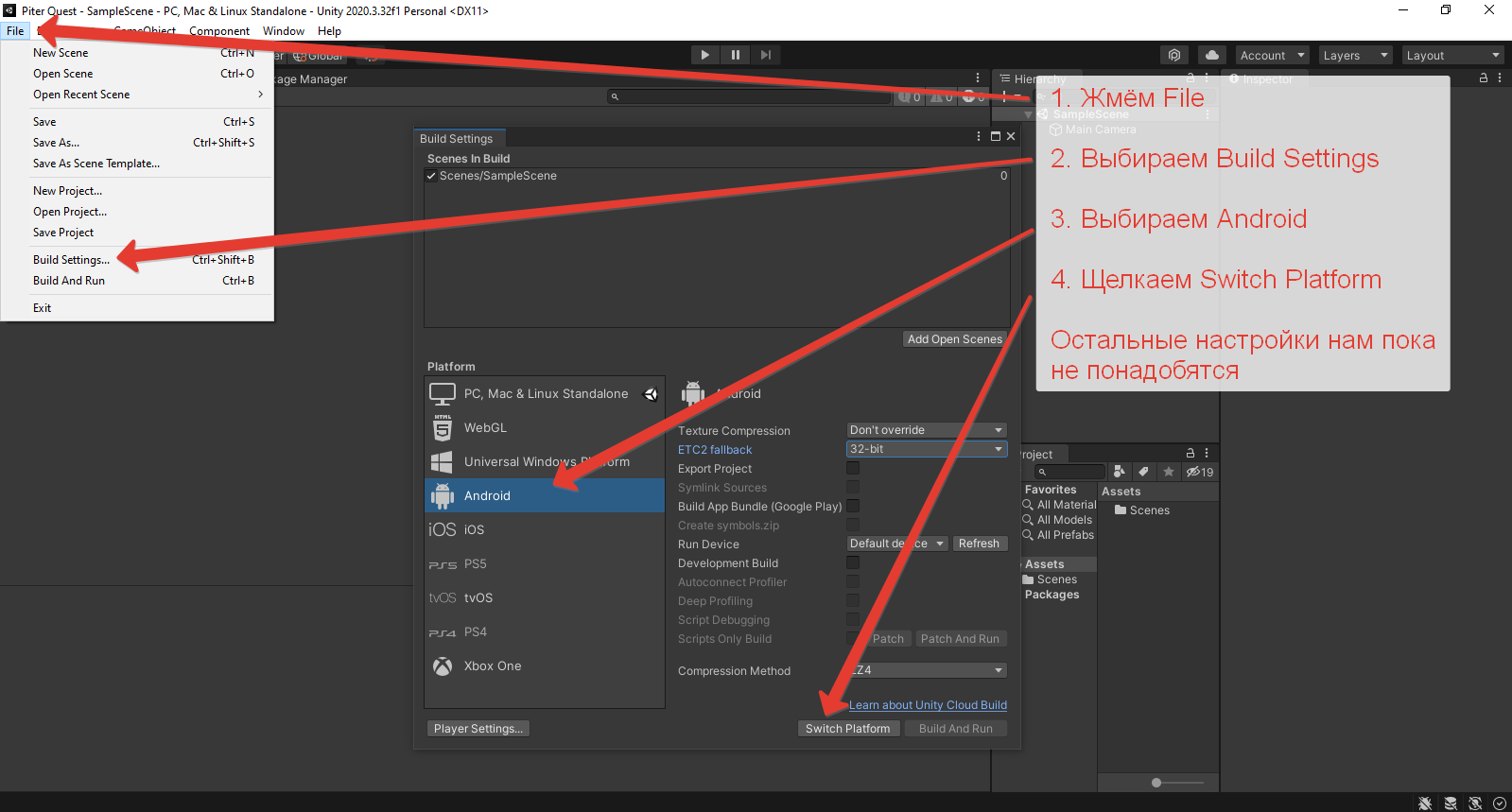Select the Xbox One platform
Screen dimensions: 1512x812
pos(545,665)
